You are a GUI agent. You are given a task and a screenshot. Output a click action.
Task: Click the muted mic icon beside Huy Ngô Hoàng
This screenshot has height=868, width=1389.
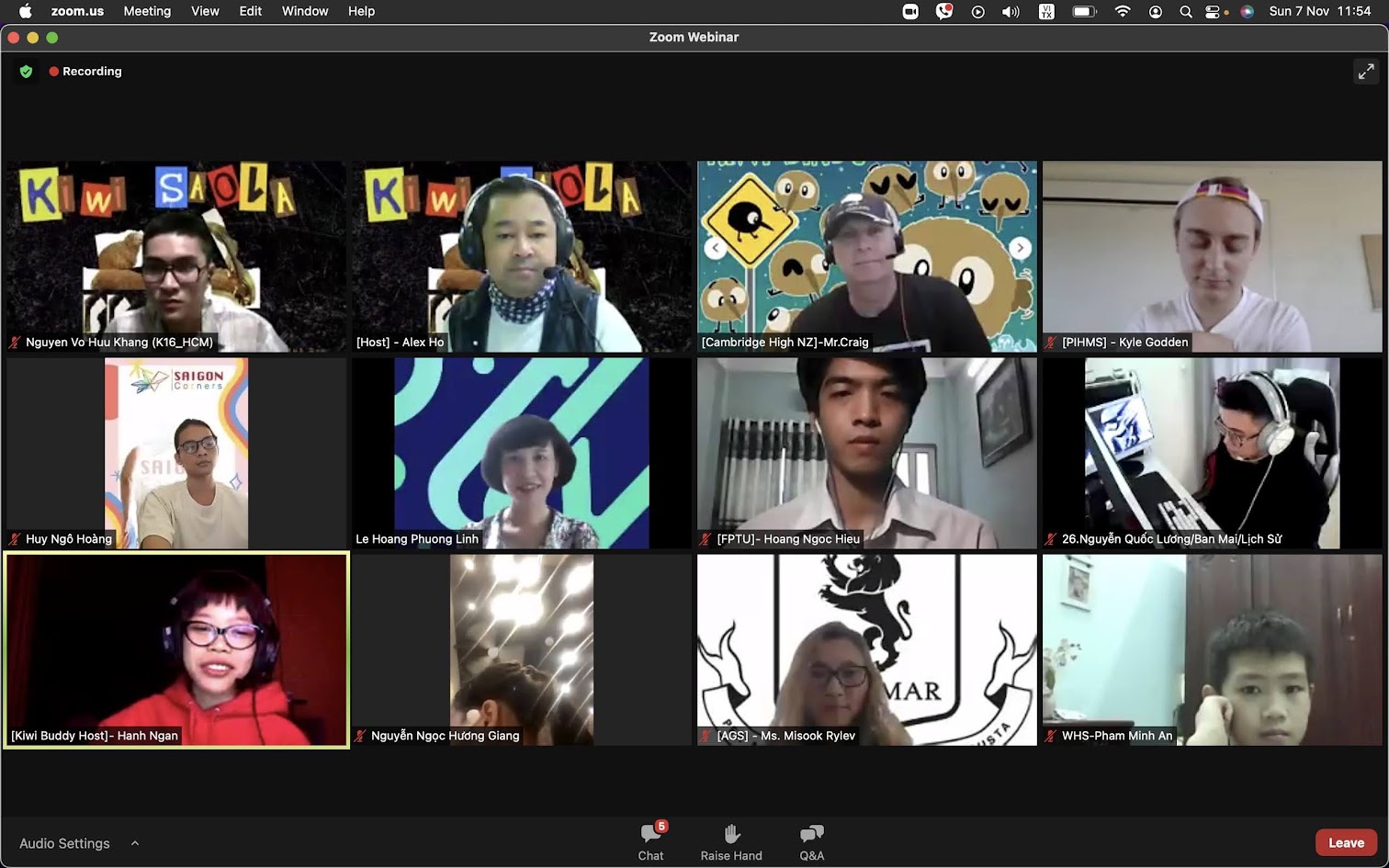pyautogui.click(x=15, y=539)
